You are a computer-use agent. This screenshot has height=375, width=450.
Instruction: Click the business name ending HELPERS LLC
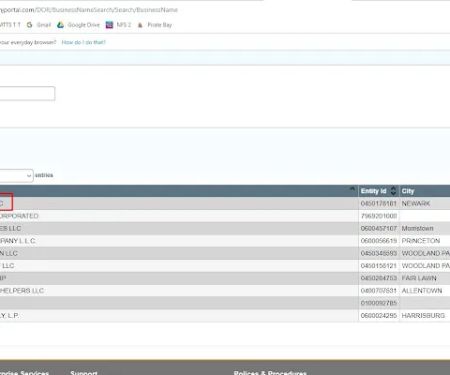click(x=22, y=291)
